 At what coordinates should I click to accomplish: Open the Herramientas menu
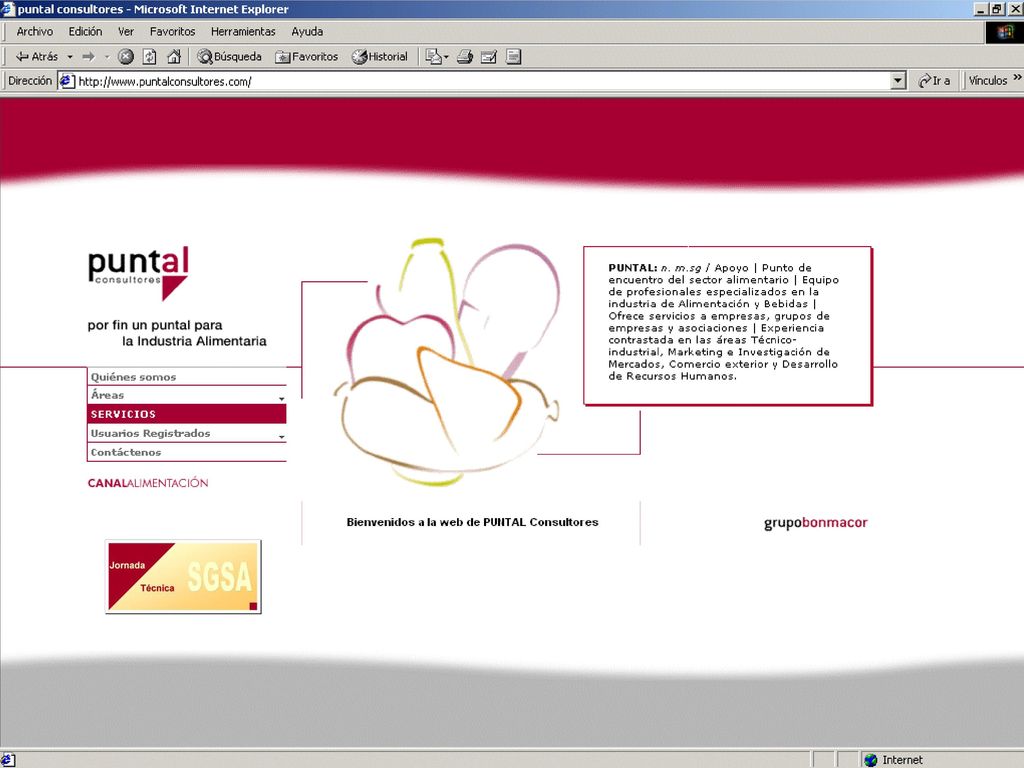tap(243, 31)
